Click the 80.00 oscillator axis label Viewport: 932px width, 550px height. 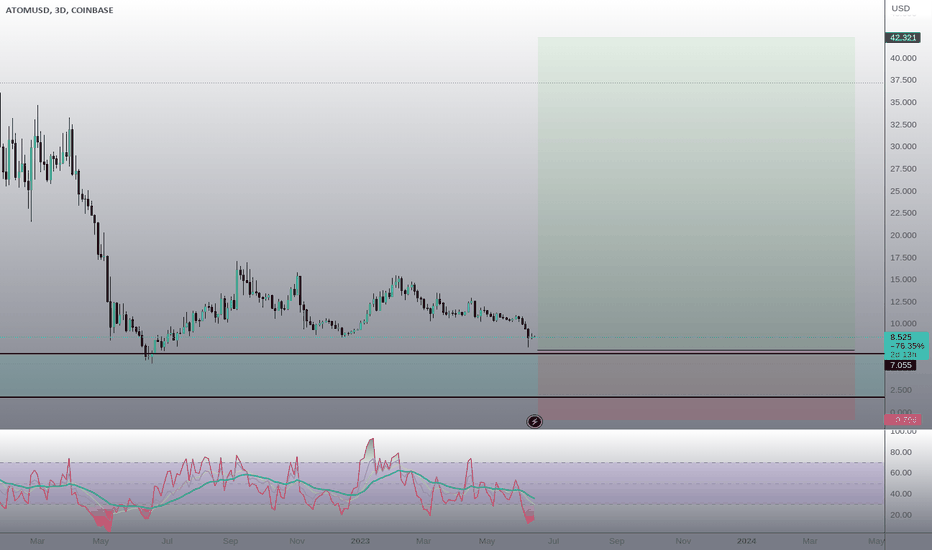pos(901,452)
